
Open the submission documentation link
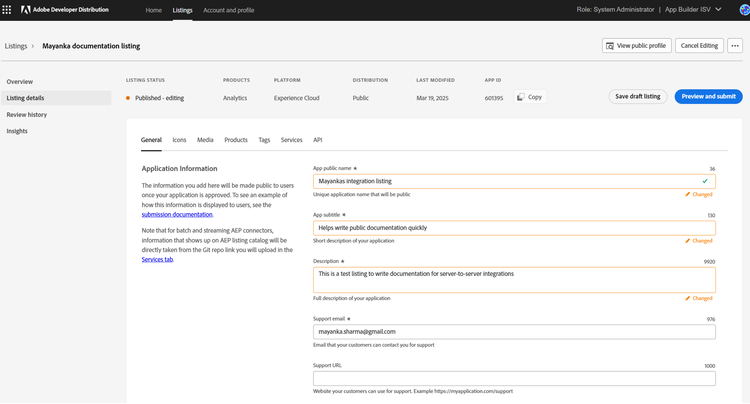coord(177,214)
